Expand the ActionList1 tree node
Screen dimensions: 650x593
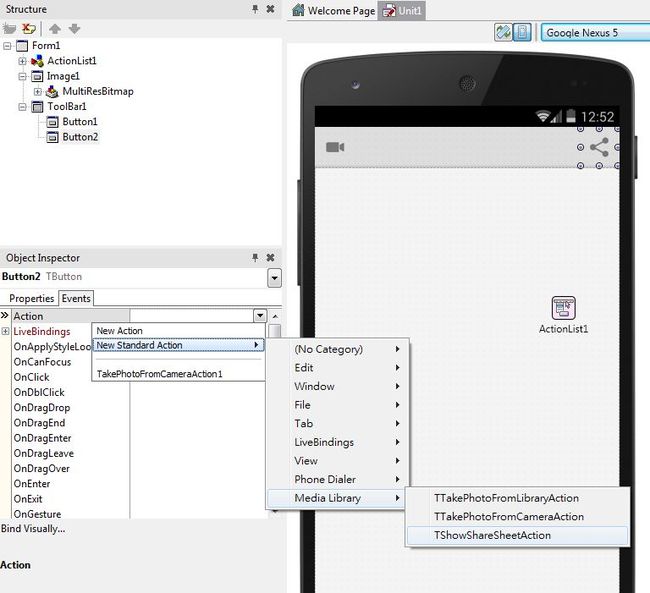[x=22, y=61]
